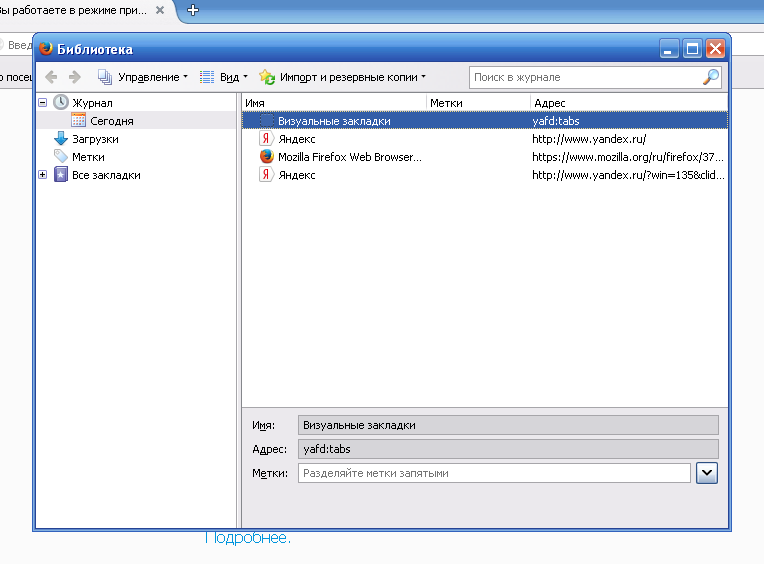Open the Подробнее link behind Library window

248,538
